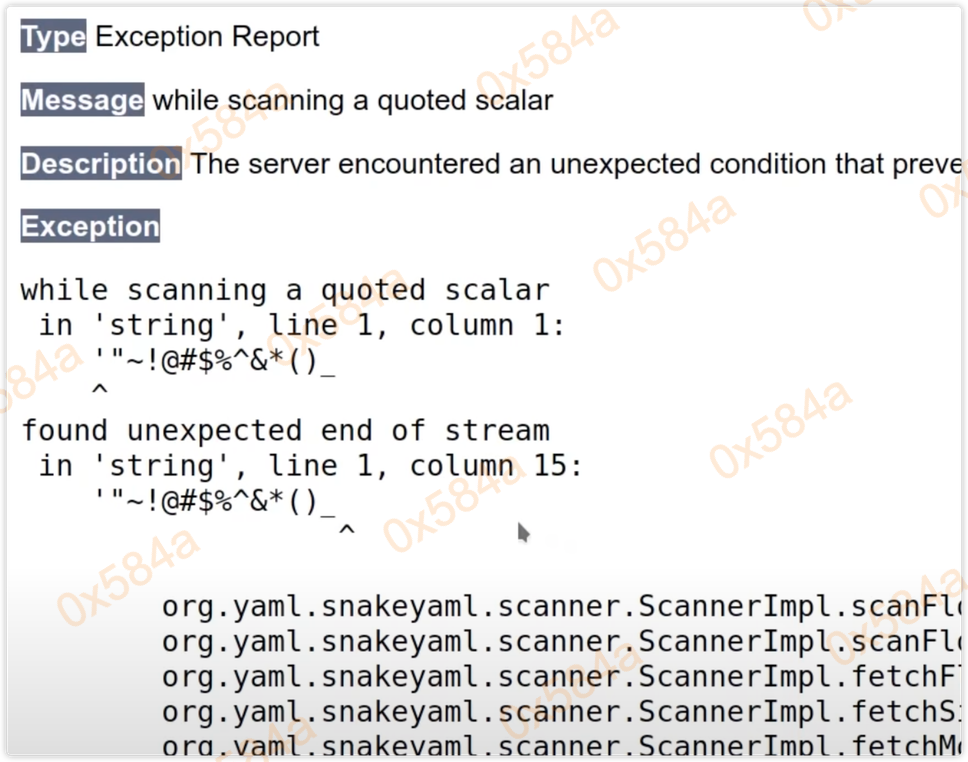Click the quoted symbols string above found unexpected
This screenshot has height=762, width=968.
pyautogui.click(x=214, y=361)
